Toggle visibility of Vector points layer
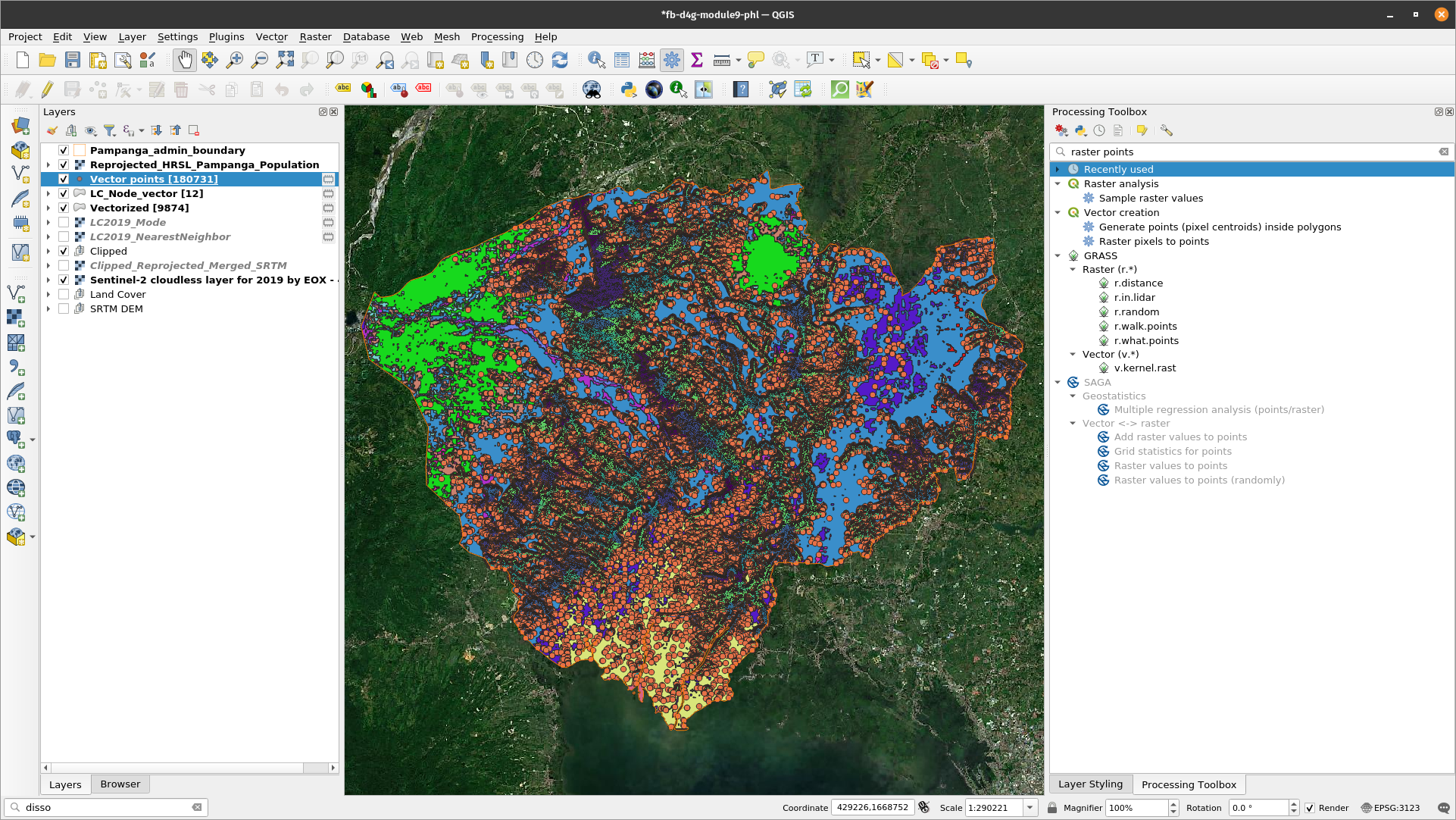The image size is (1456, 820). [x=63, y=178]
